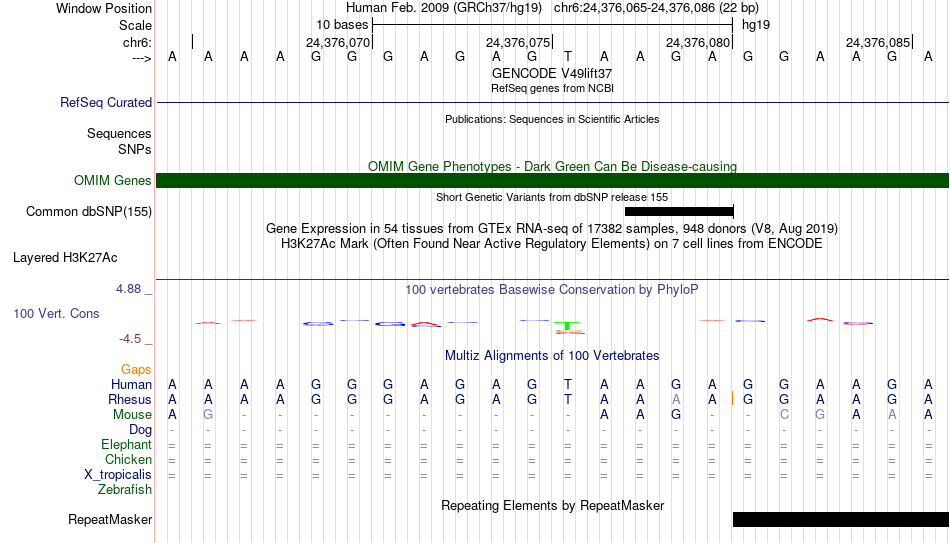Click the 'Human Feb. 2009 (GRCh37/hg19)' assembly text
This screenshot has width=950, height=543.
point(444,8)
